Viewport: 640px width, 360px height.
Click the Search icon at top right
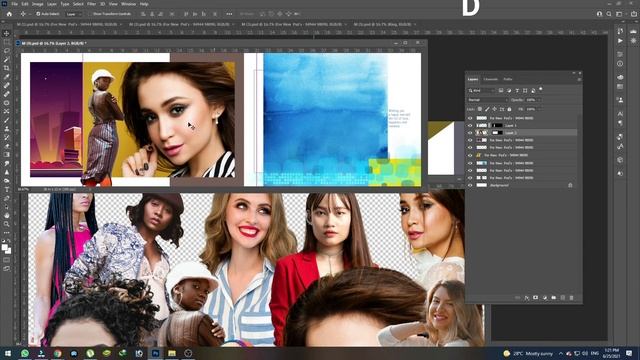click(609, 13)
